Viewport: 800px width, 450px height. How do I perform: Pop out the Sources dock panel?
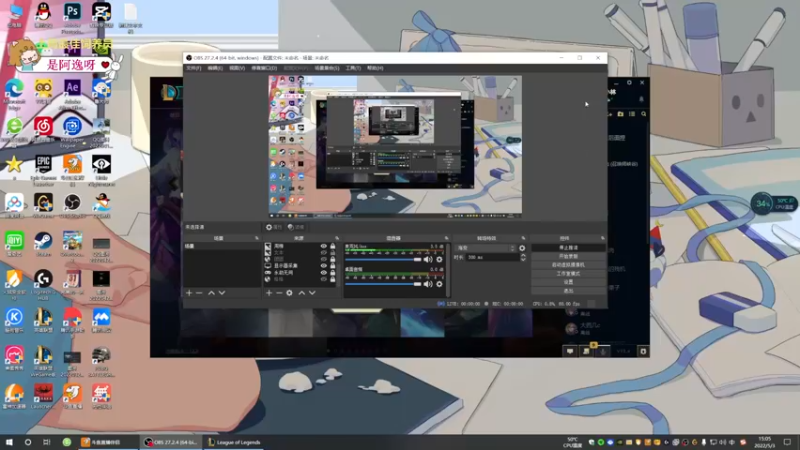click(x=337, y=238)
